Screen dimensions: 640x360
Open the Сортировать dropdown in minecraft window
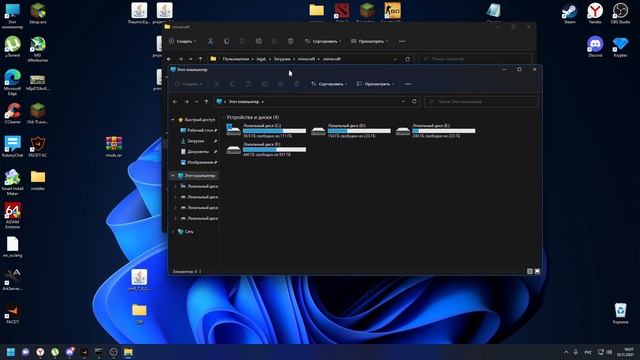pos(323,41)
